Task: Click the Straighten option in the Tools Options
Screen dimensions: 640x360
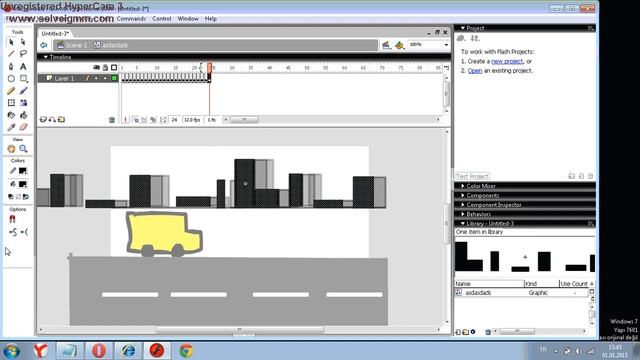Action: point(24,232)
